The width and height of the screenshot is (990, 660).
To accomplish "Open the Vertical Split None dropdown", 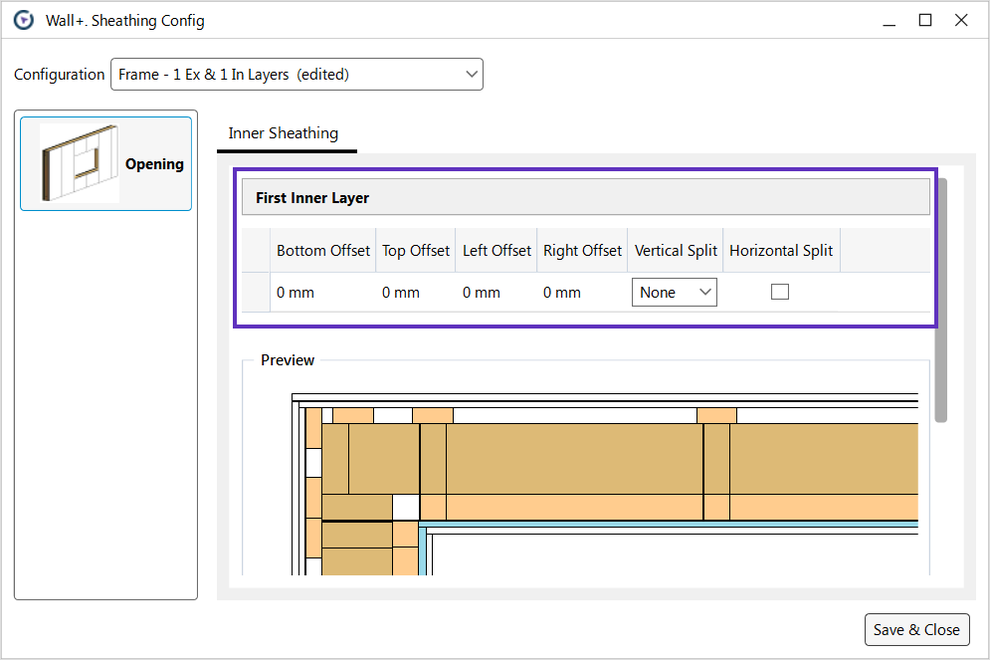I will (674, 292).
